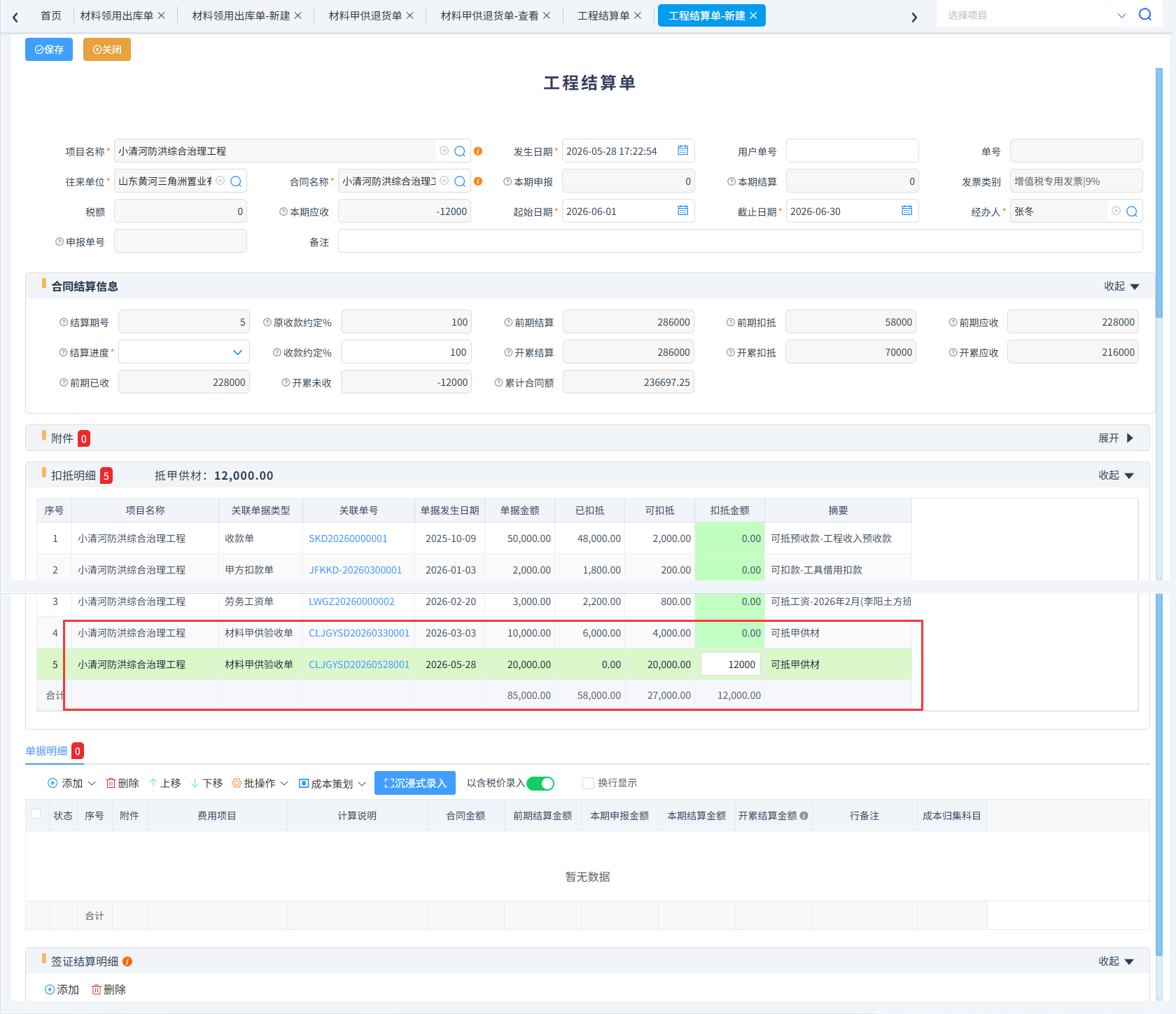Close the 工程结算单-新建 tab

point(753,15)
